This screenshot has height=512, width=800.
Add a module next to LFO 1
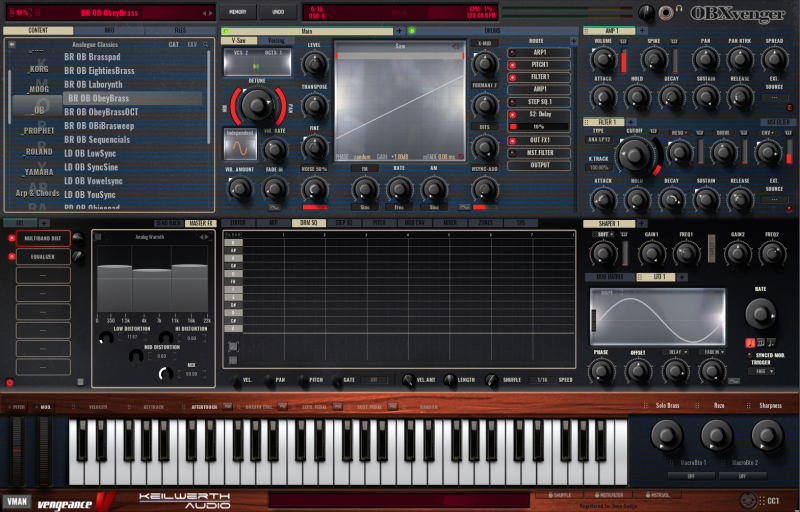(682, 277)
